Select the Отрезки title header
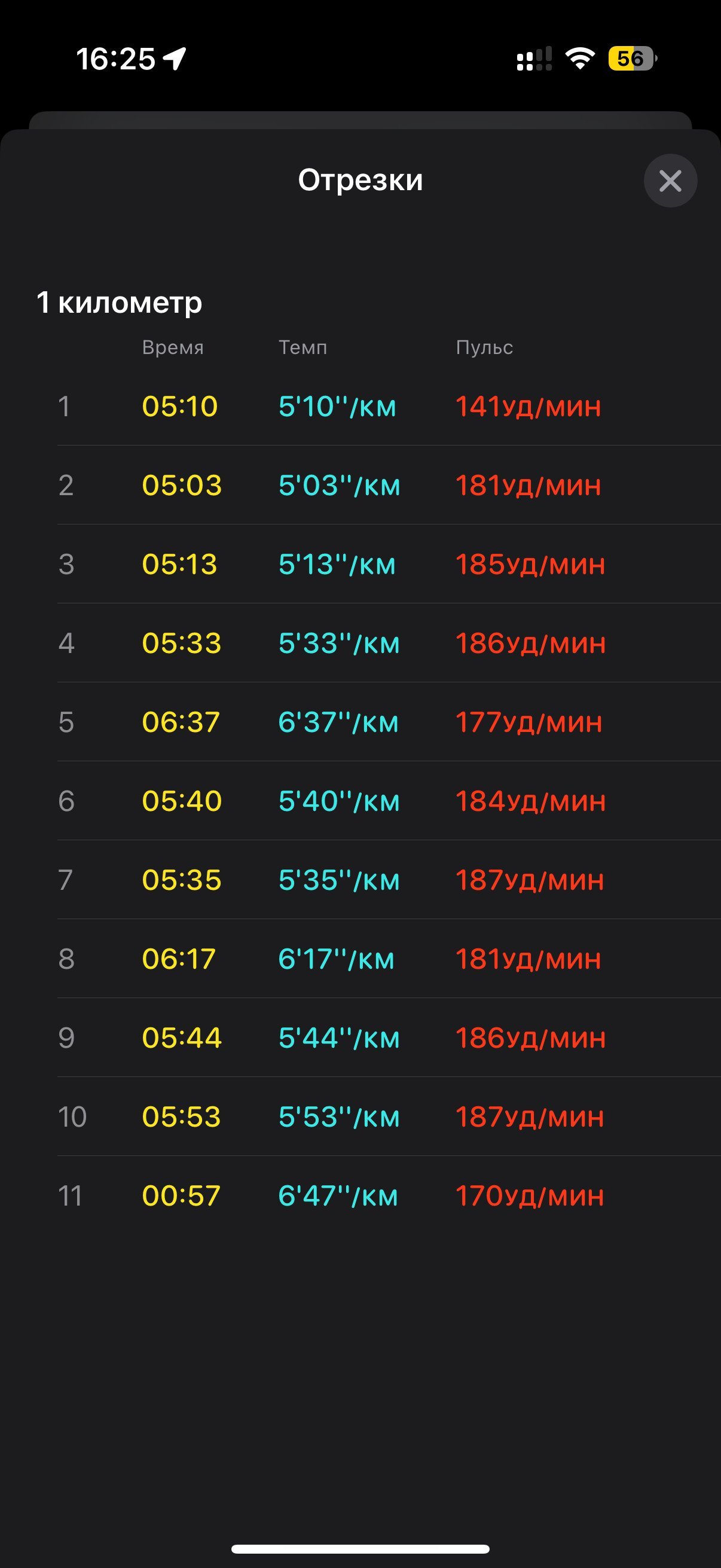This screenshot has width=721, height=1568. 360,180
